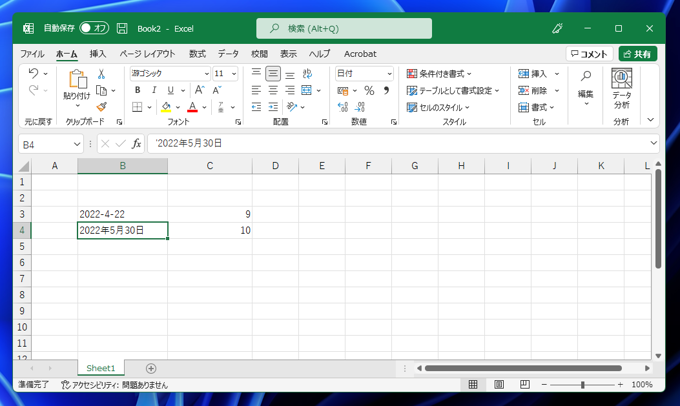Open the font name dropdown 游ゴシック

169,74
